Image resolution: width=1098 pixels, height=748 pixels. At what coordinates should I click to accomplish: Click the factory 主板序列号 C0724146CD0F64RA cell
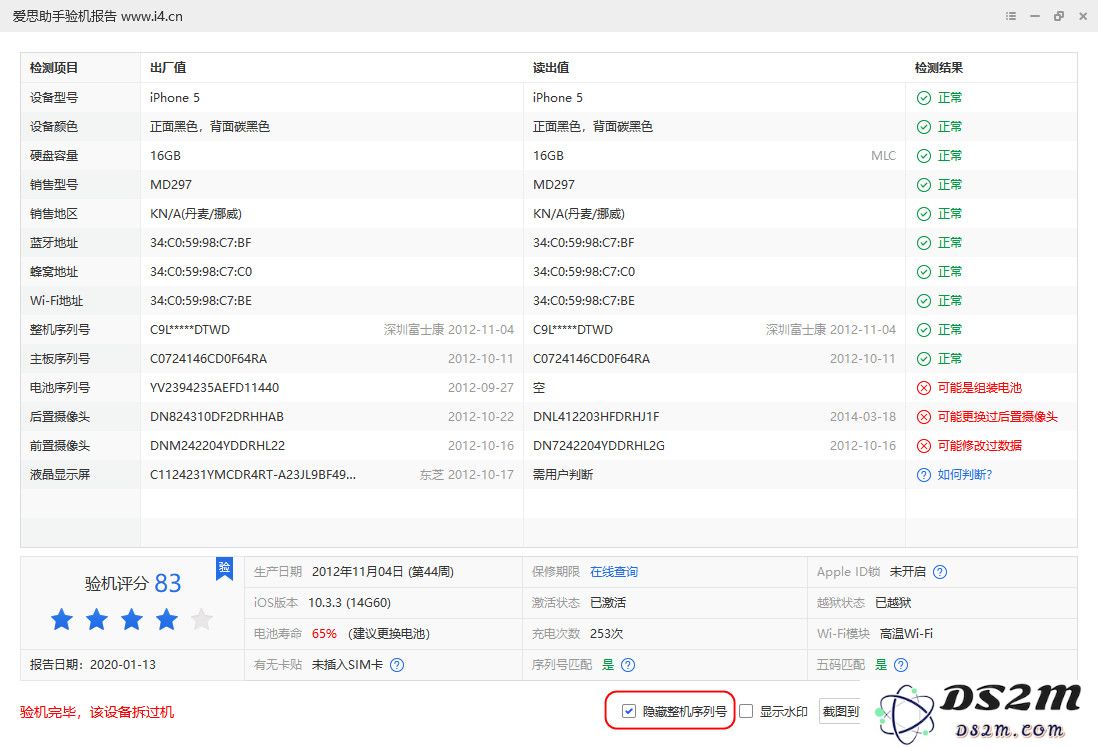(208, 359)
